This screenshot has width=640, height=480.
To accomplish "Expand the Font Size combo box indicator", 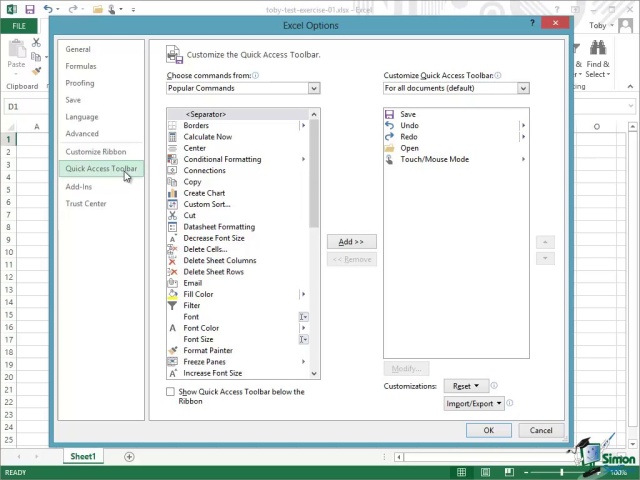I will click(304, 339).
